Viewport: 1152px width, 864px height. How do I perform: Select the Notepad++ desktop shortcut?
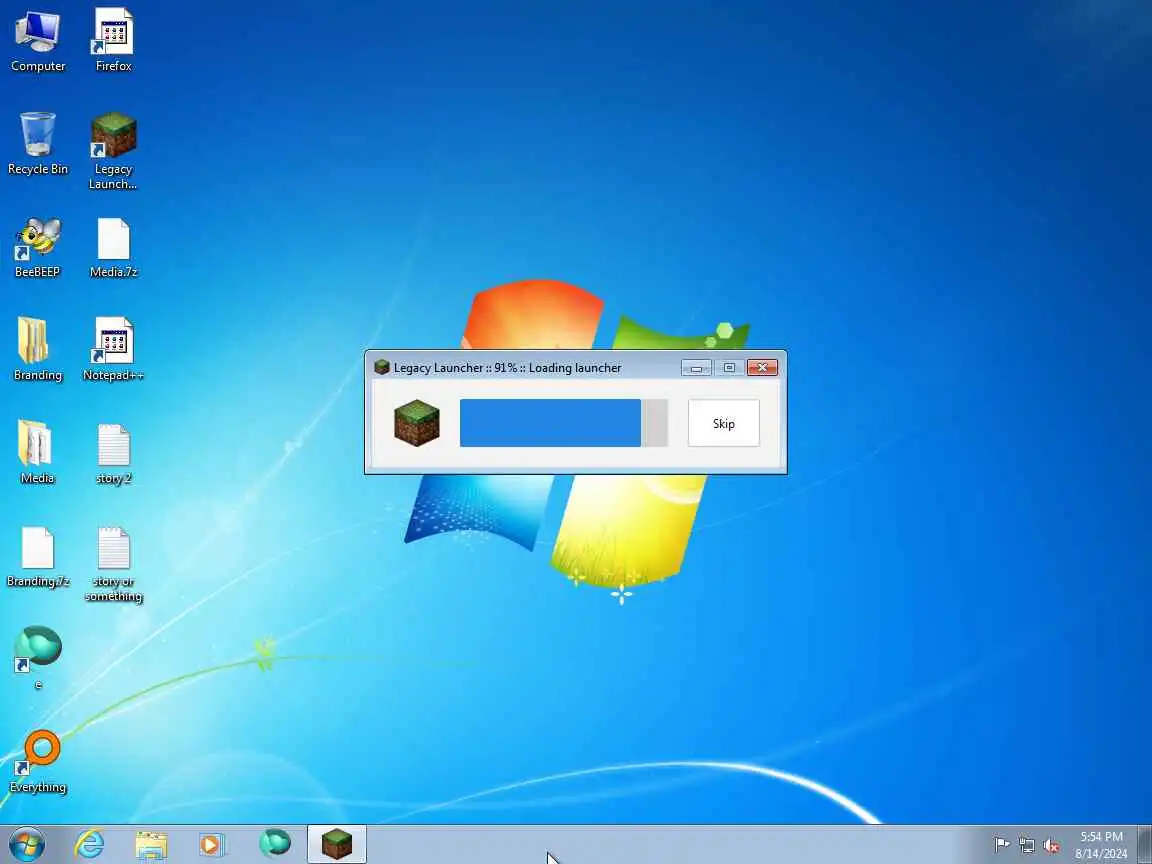113,350
